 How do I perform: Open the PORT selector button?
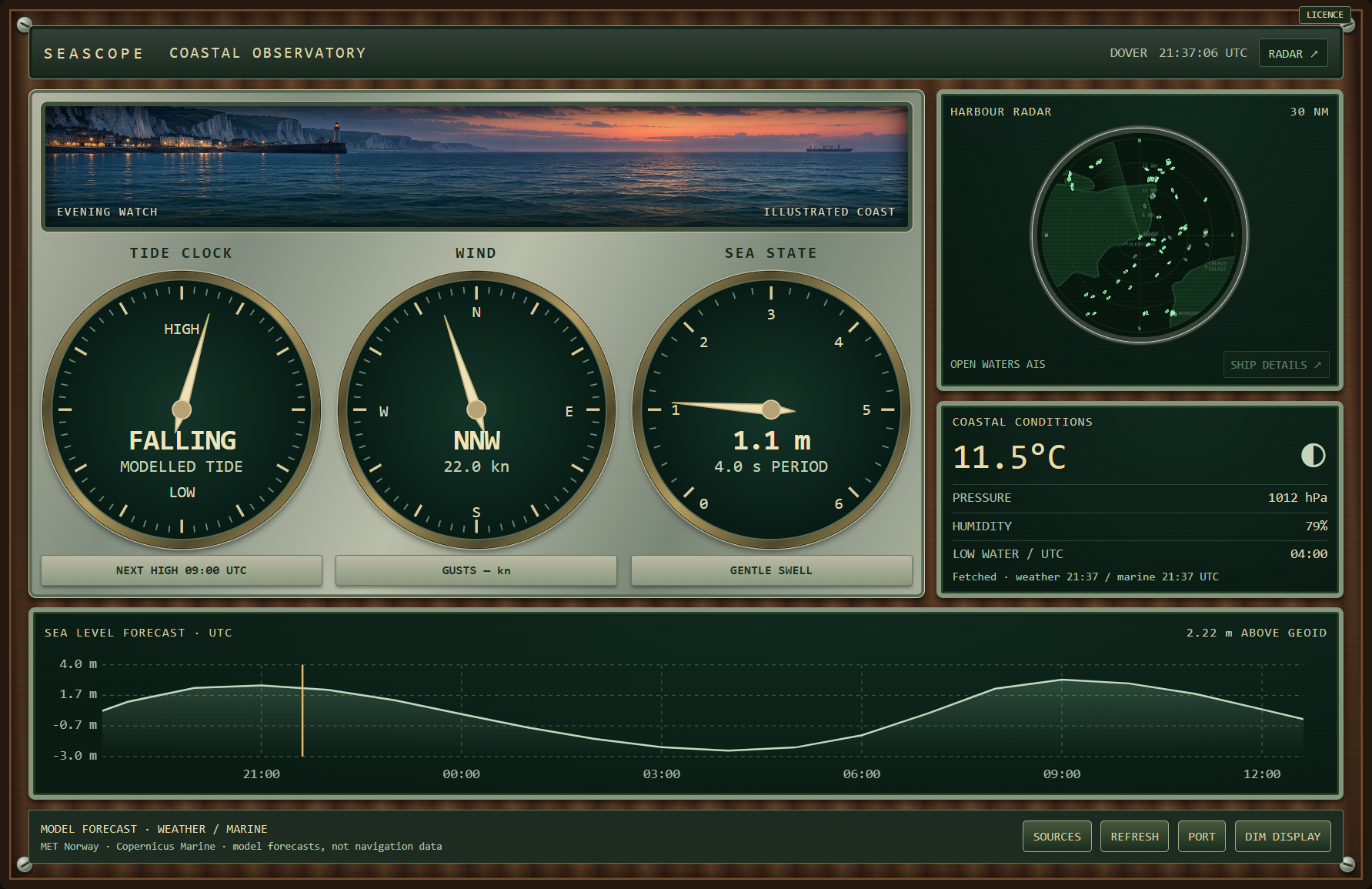click(x=1201, y=837)
